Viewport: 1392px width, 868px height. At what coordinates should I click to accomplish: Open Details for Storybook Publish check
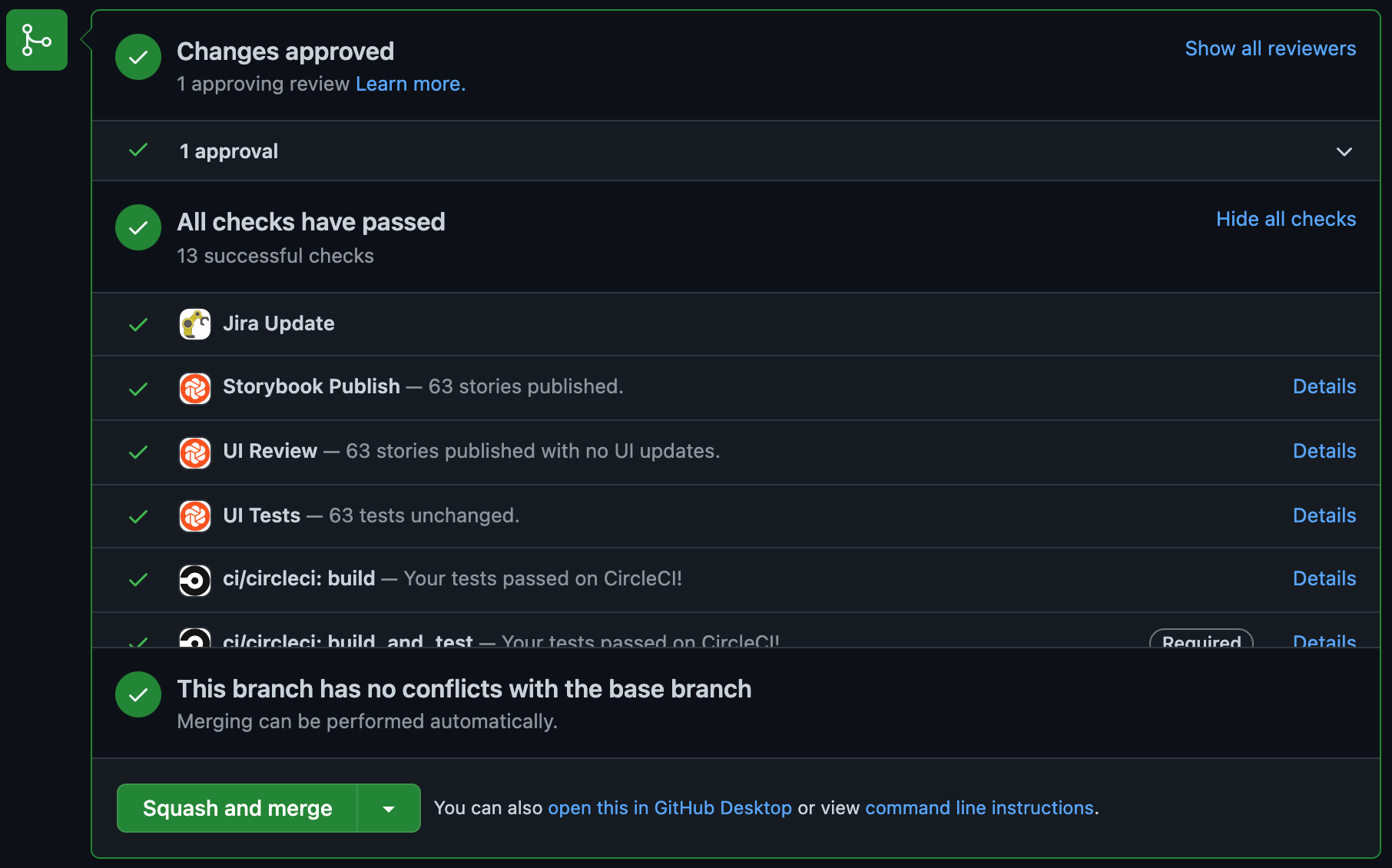(1324, 386)
